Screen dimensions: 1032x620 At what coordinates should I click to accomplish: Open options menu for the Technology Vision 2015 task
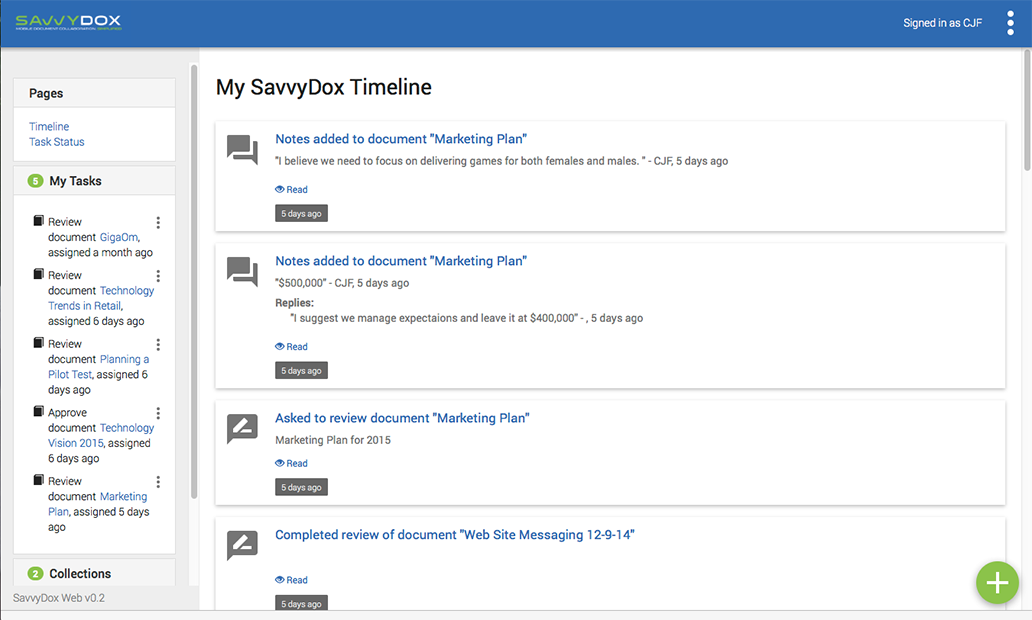coord(158,413)
